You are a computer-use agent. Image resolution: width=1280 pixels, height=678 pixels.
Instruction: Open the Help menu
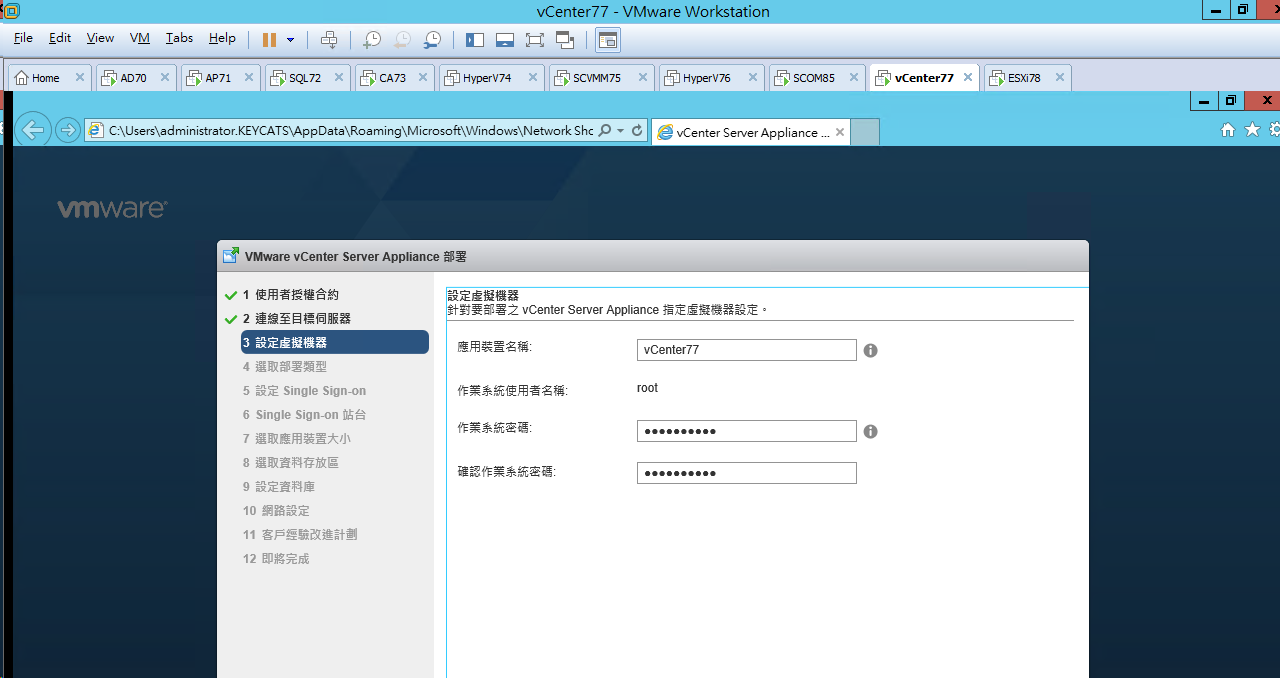tap(222, 38)
